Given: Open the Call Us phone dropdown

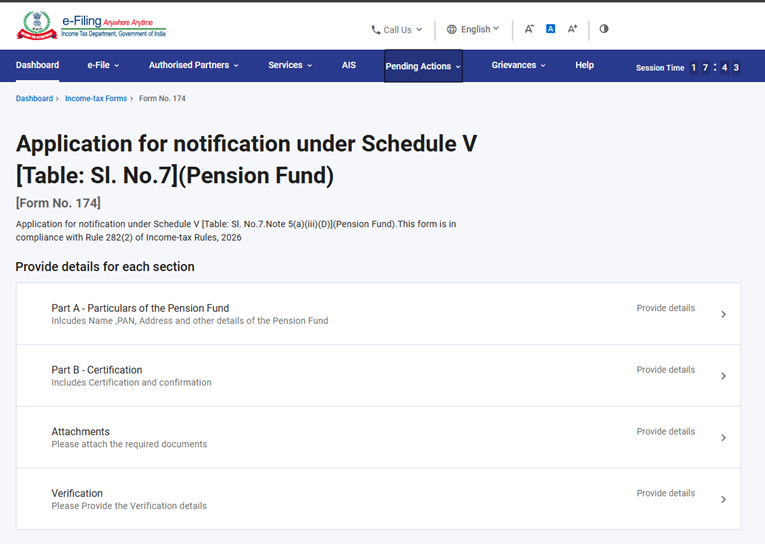Looking at the screenshot, I should [x=397, y=30].
